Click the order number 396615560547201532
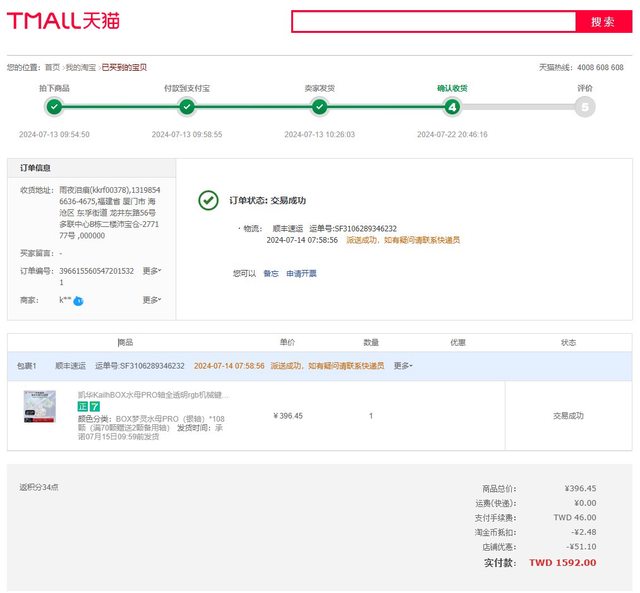The width and height of the screenshot is (640, 593). (x=96, y=276)
